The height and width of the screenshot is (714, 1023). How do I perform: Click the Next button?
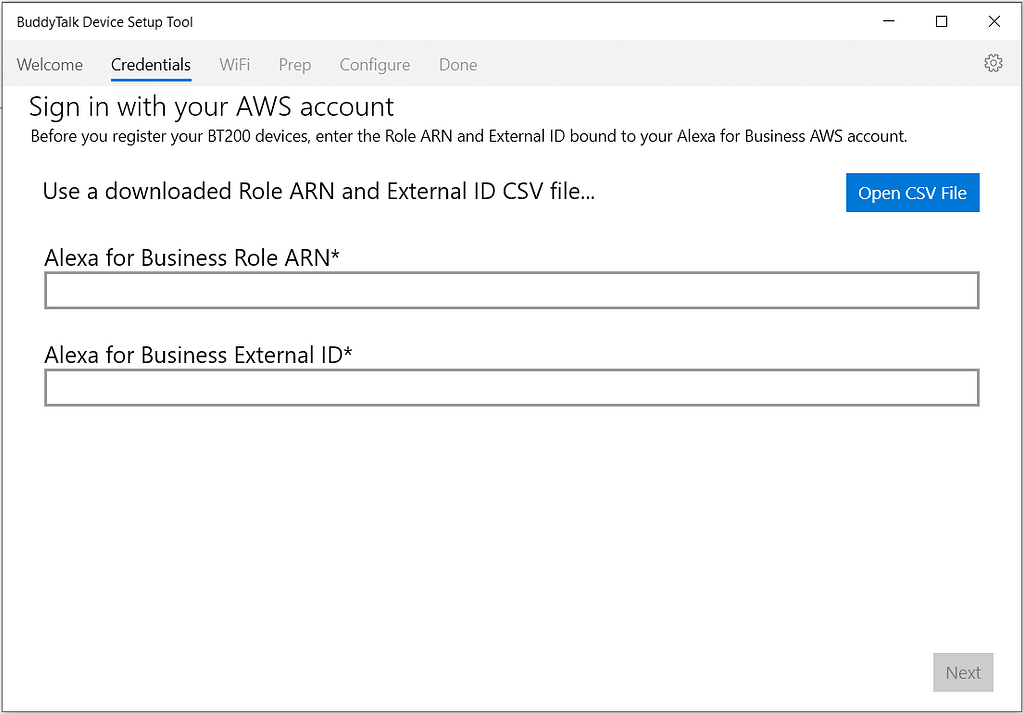pos(963,672)
